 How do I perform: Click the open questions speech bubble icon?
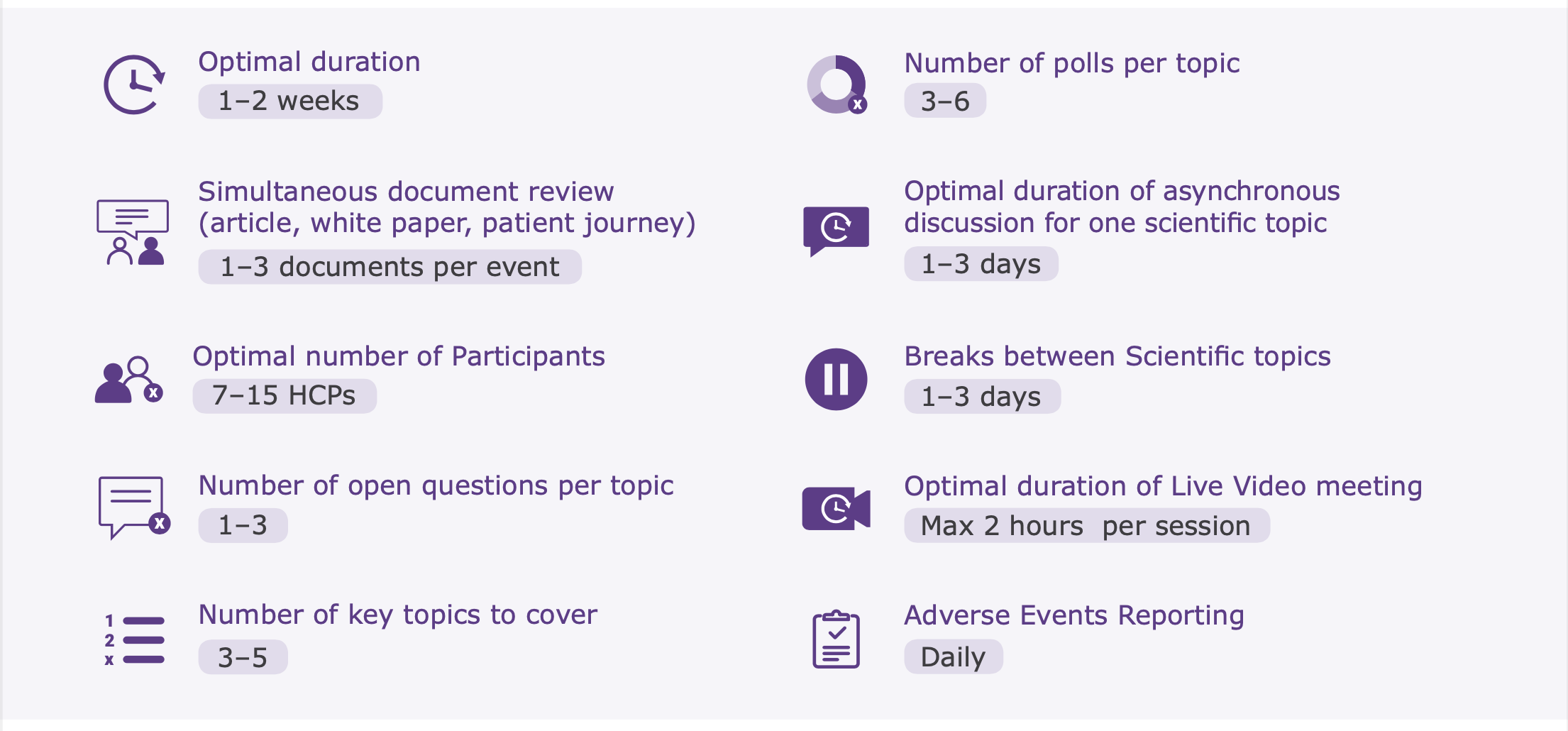point(134,507)
